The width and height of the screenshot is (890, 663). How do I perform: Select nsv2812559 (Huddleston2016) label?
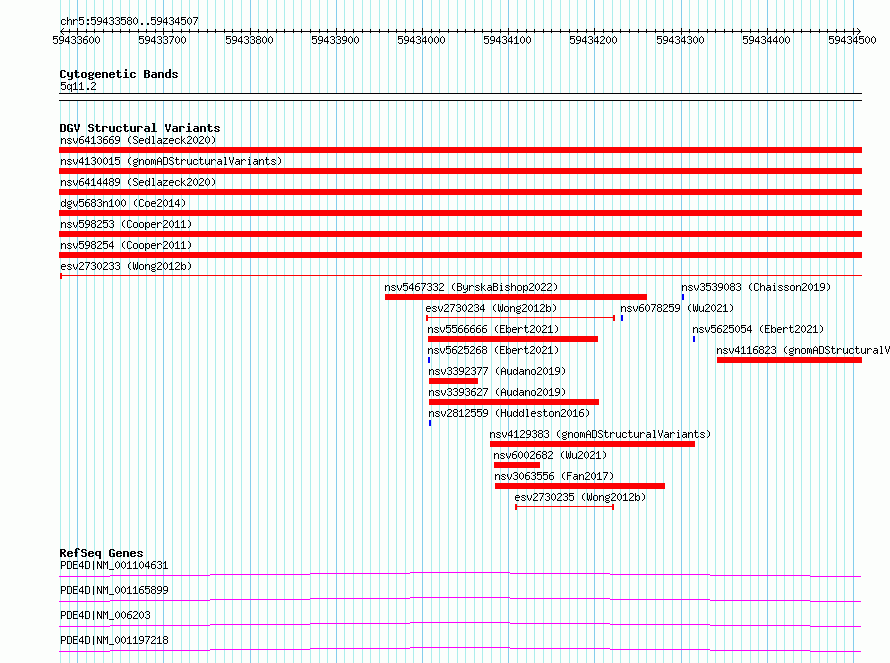[x=509, y=413]
